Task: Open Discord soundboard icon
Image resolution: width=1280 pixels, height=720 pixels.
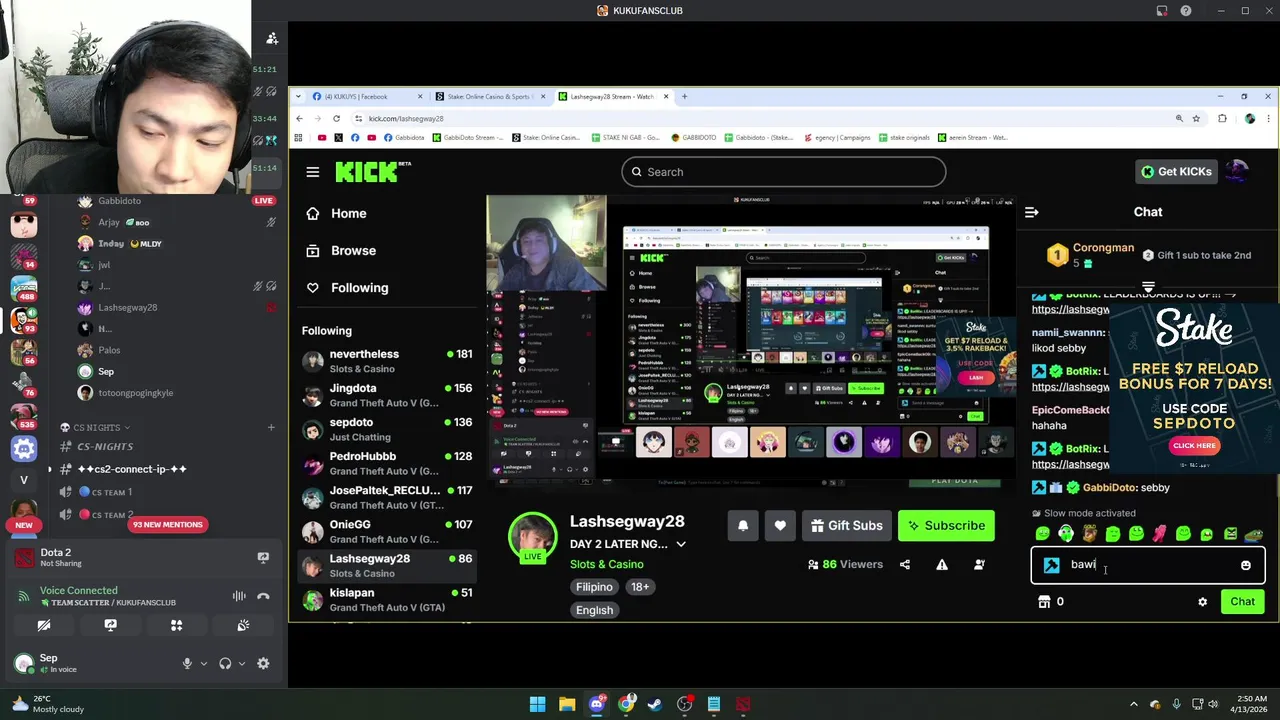Action: click(243, 625)
